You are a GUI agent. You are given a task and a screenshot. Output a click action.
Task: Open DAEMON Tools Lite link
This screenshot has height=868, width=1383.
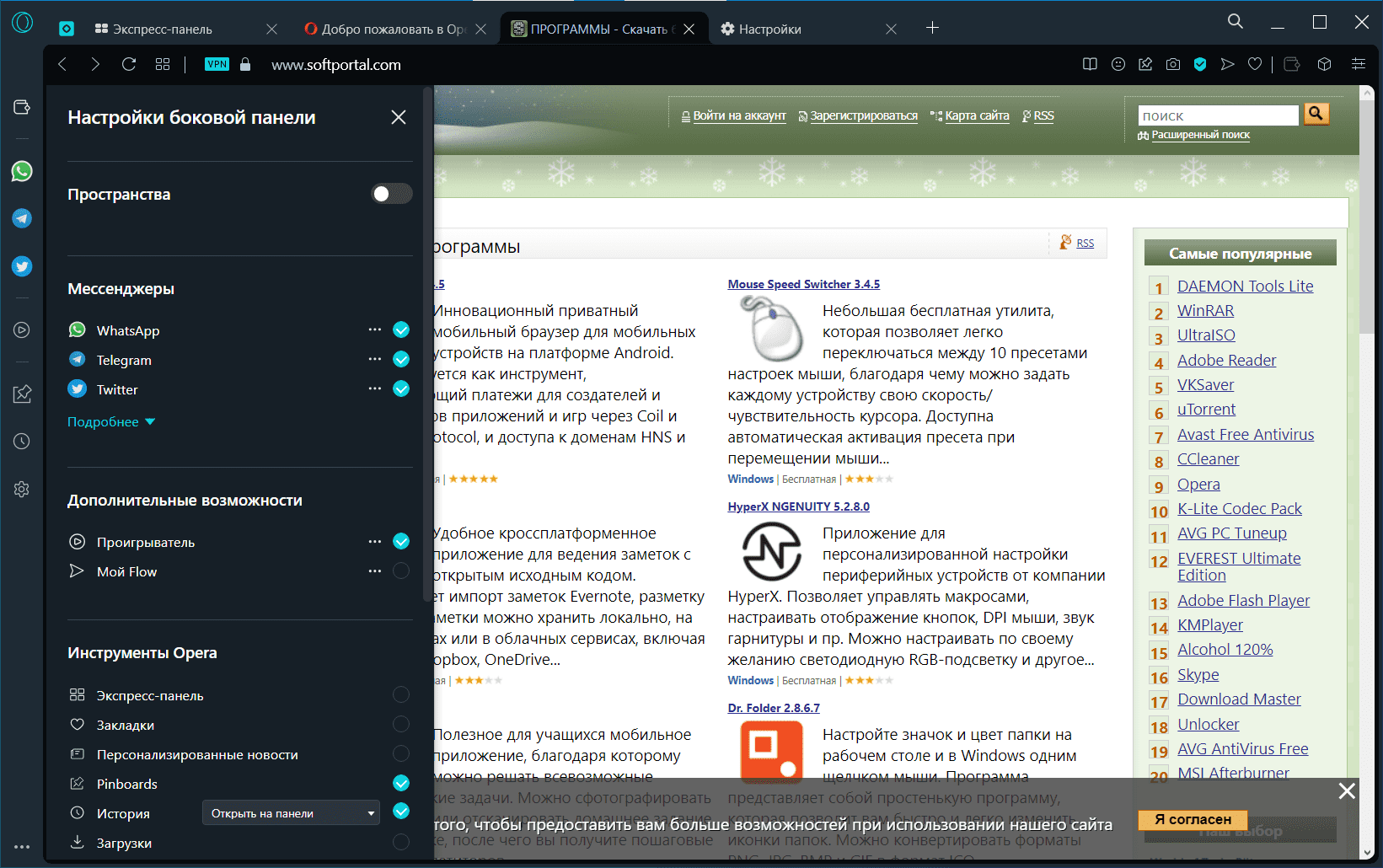(1245, 286)
